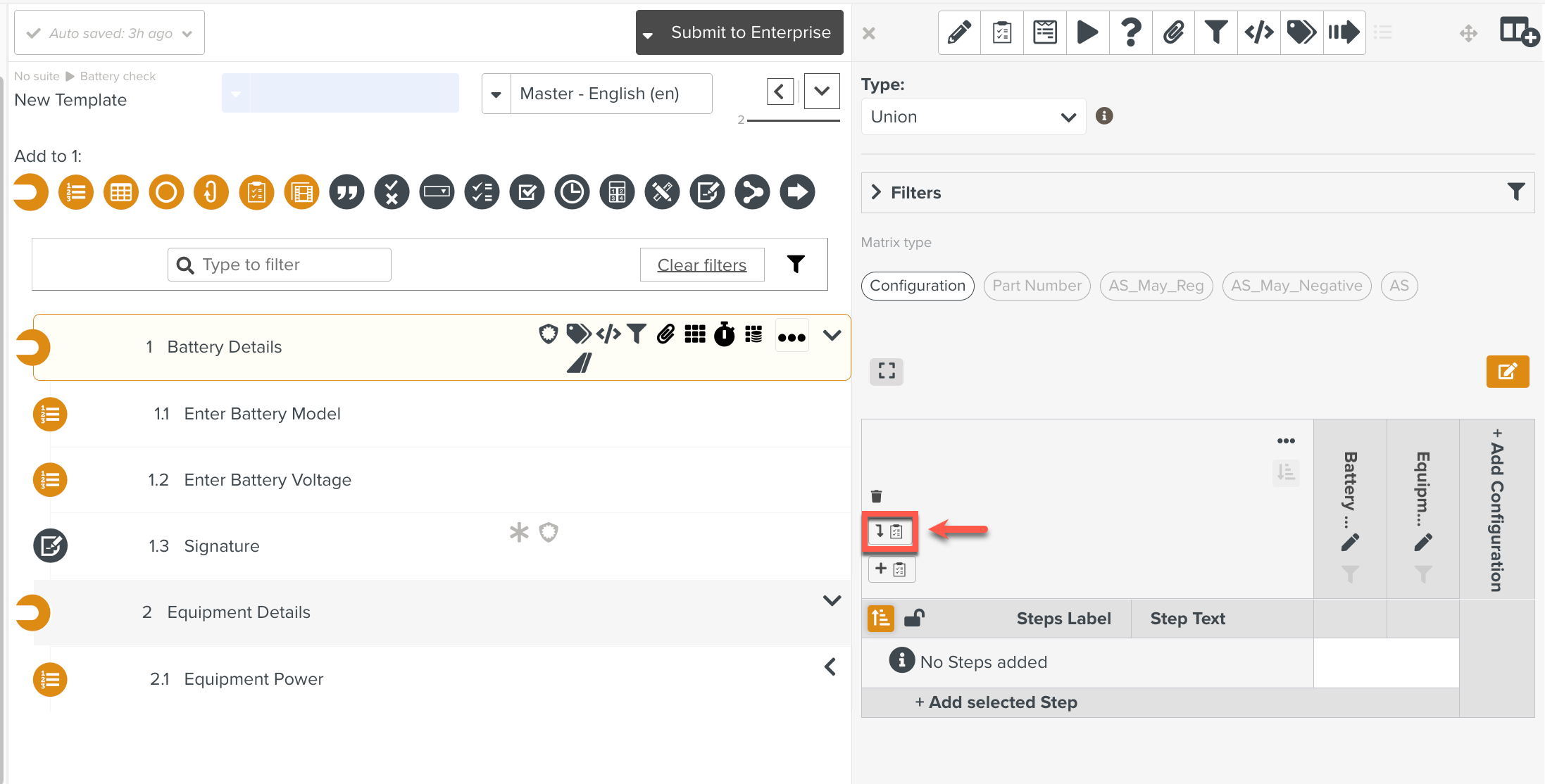Viewport: 1545px width, 784px height.
Task: Click the code </> icon in the top toolbar
Action: tap(1259, 32)
